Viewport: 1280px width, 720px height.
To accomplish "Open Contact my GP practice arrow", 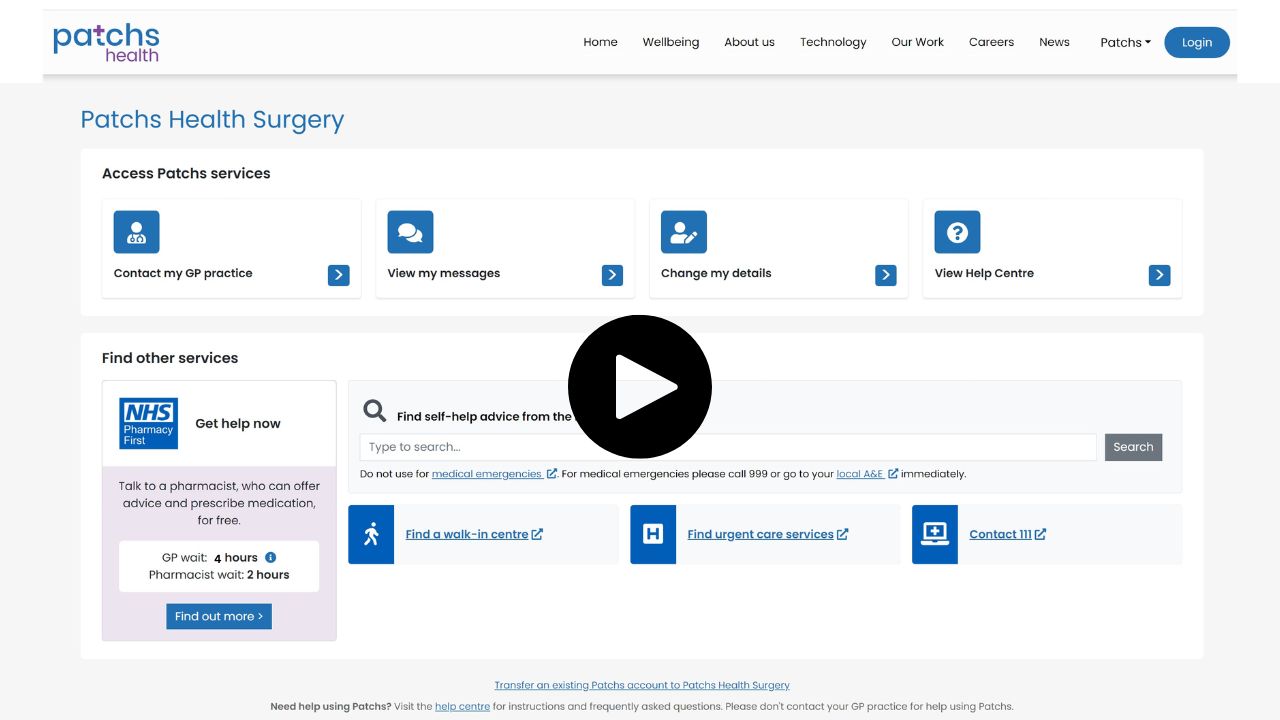I will (339, 275).
